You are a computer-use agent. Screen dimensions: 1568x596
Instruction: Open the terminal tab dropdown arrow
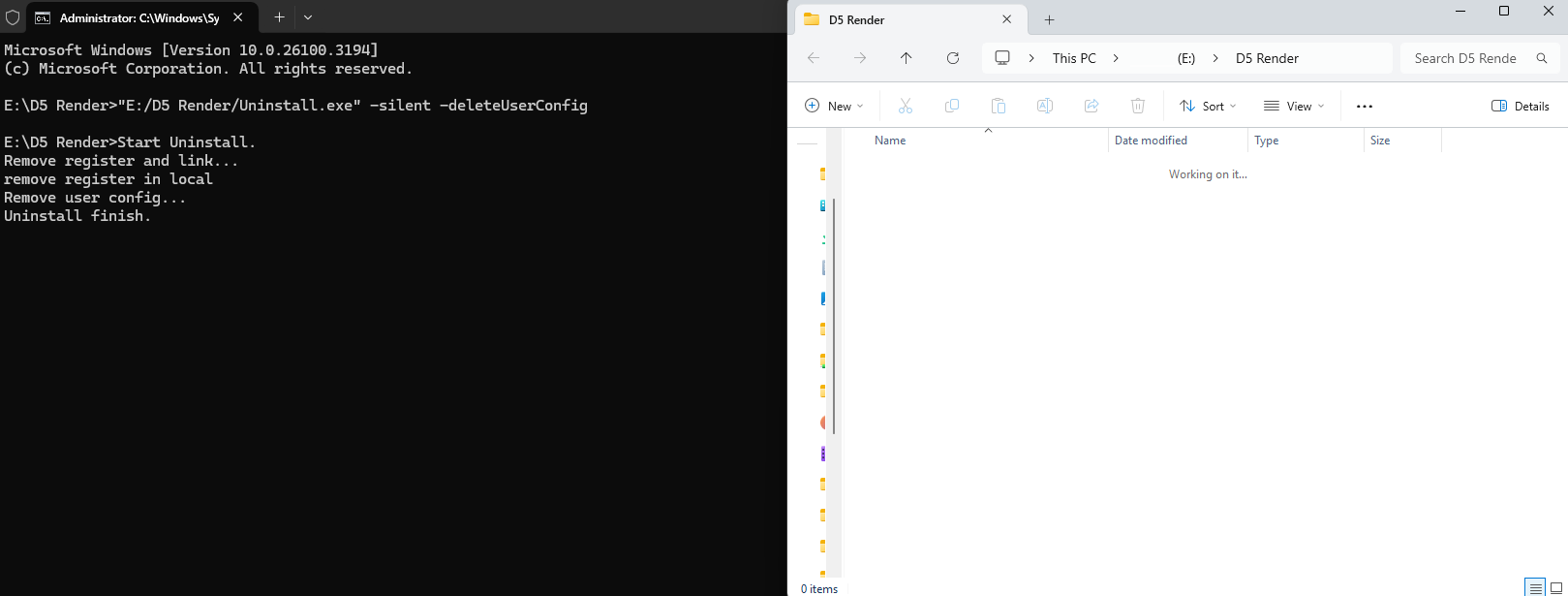[x=308, y=17]
